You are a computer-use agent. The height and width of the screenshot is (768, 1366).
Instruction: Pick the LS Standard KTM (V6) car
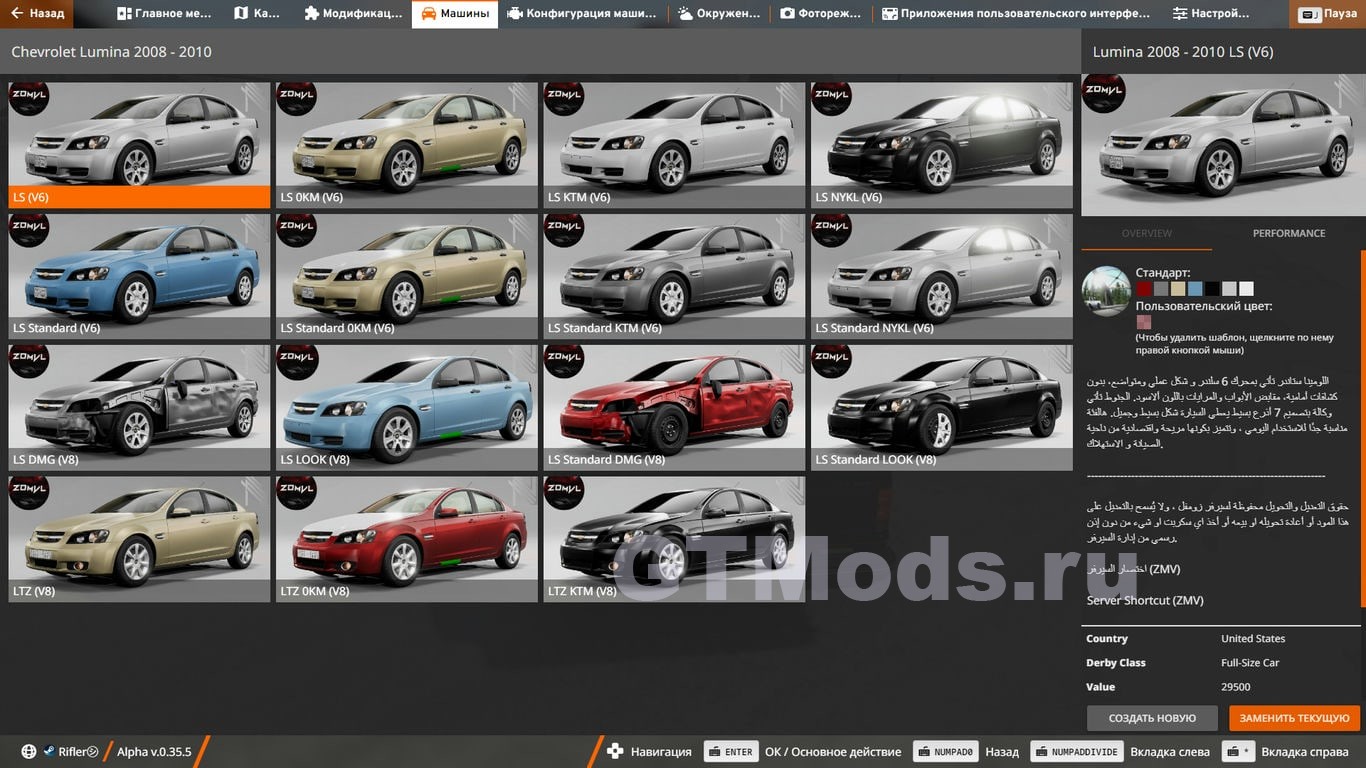pos(674,276)
